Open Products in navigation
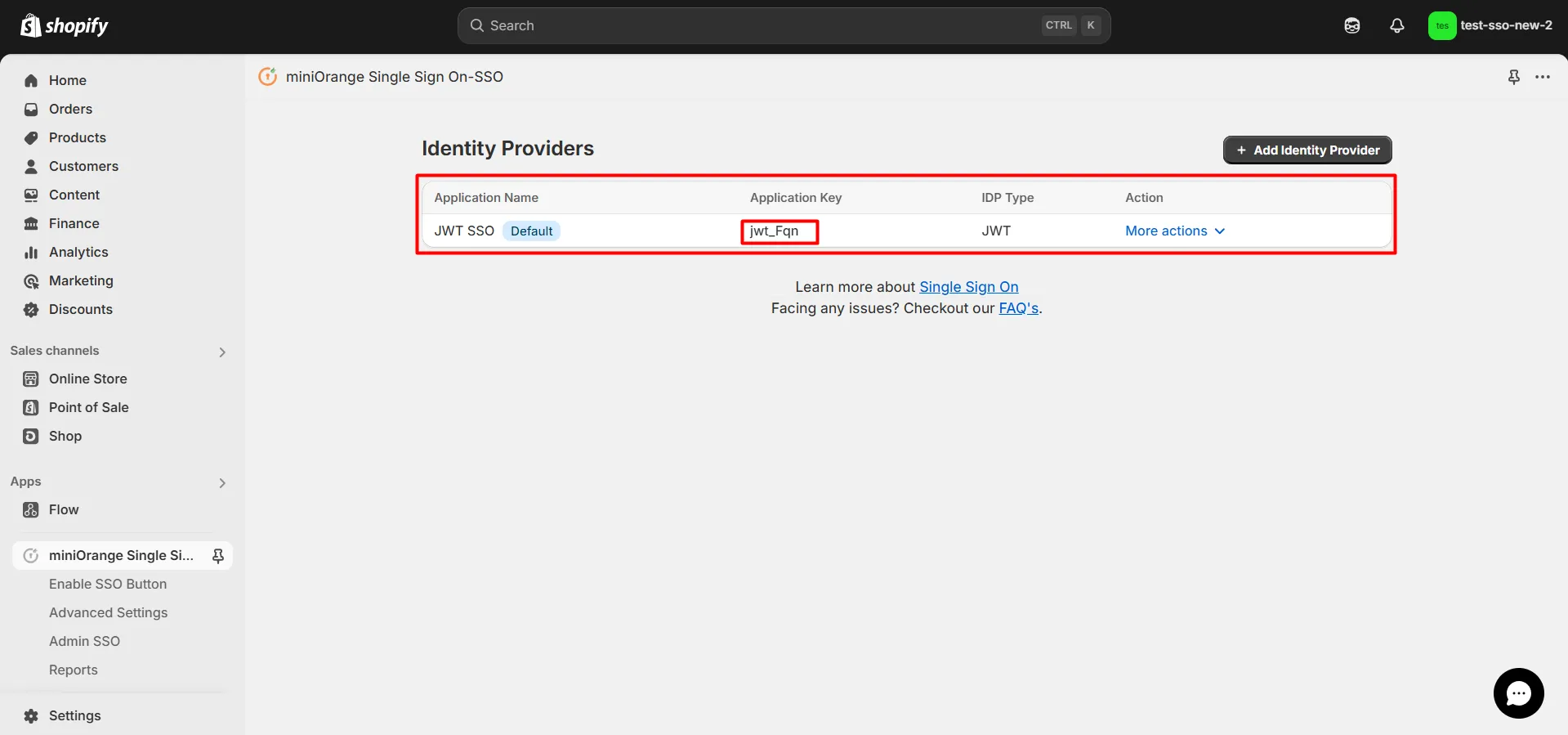The image size is (1568, 735). click(x=78, y=137)
